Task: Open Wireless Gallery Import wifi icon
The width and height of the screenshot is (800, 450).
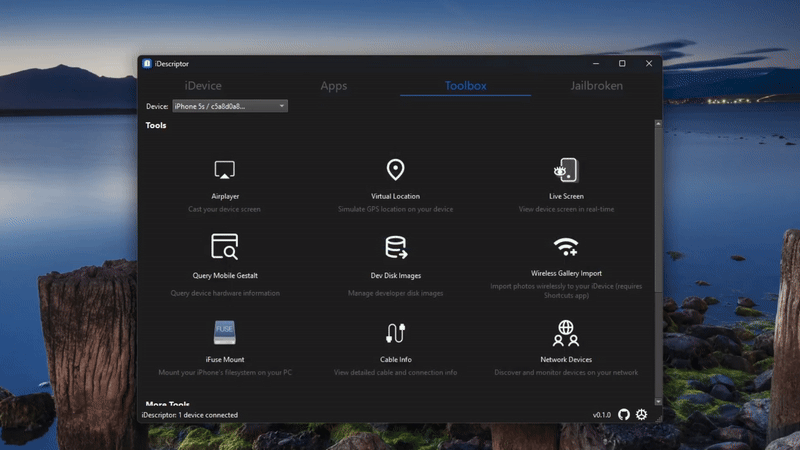Action: click(x=566, y=247)
